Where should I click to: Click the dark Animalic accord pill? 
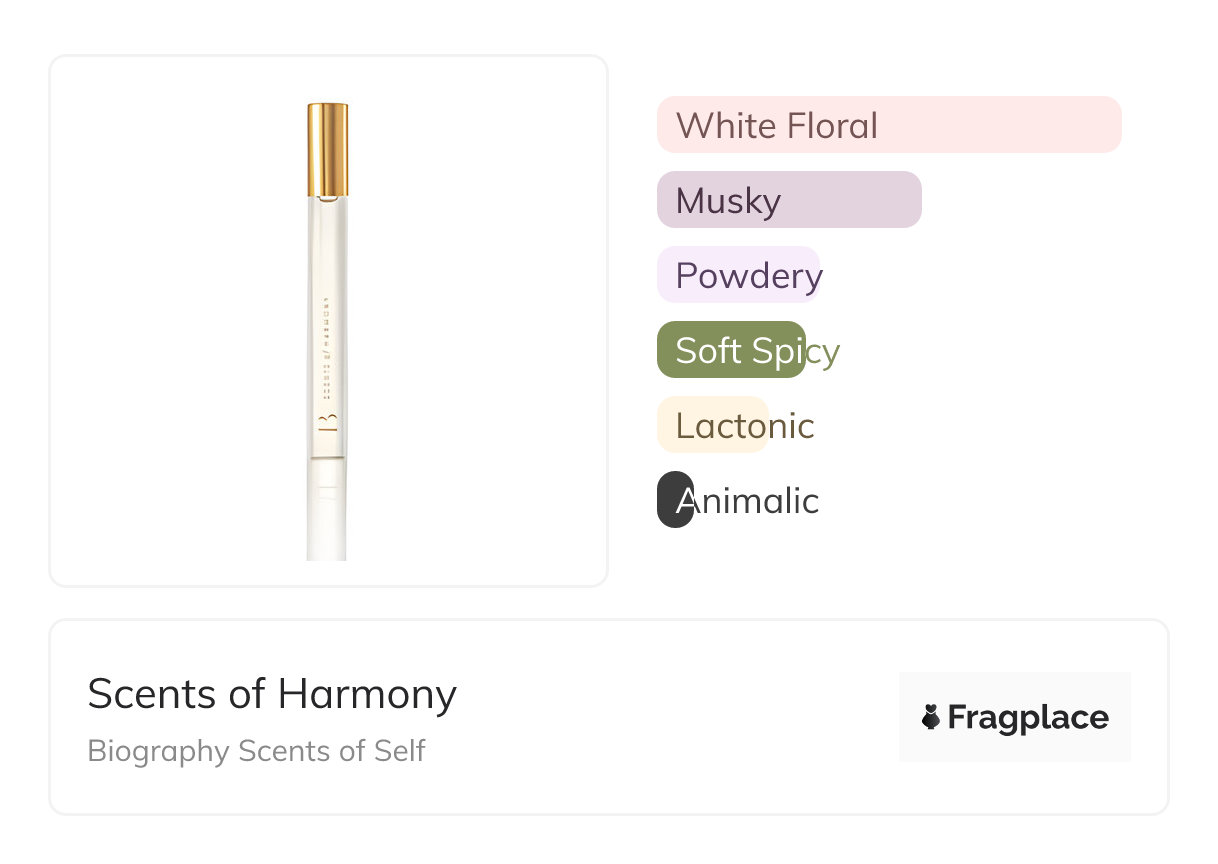675,499
